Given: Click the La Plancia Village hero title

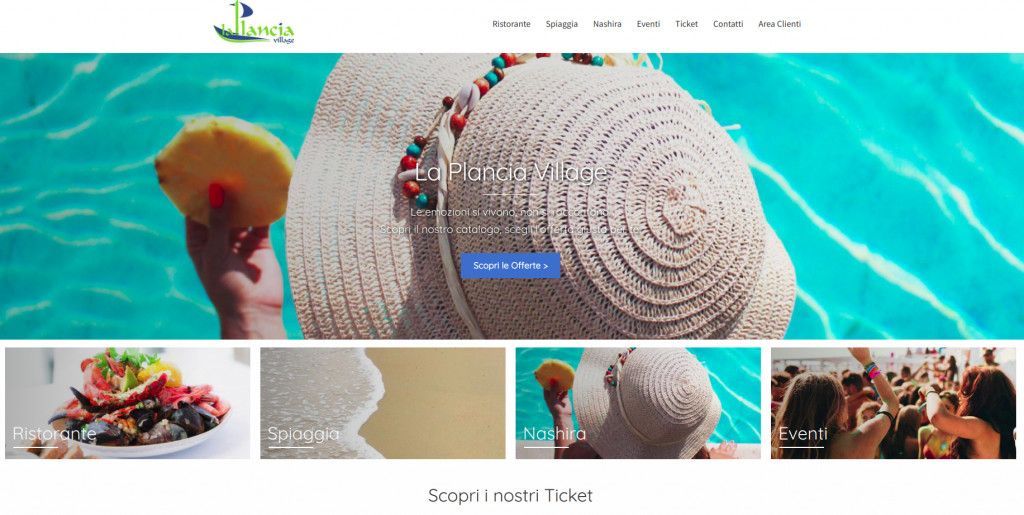Looking at the screenshot, I should 511,173.
